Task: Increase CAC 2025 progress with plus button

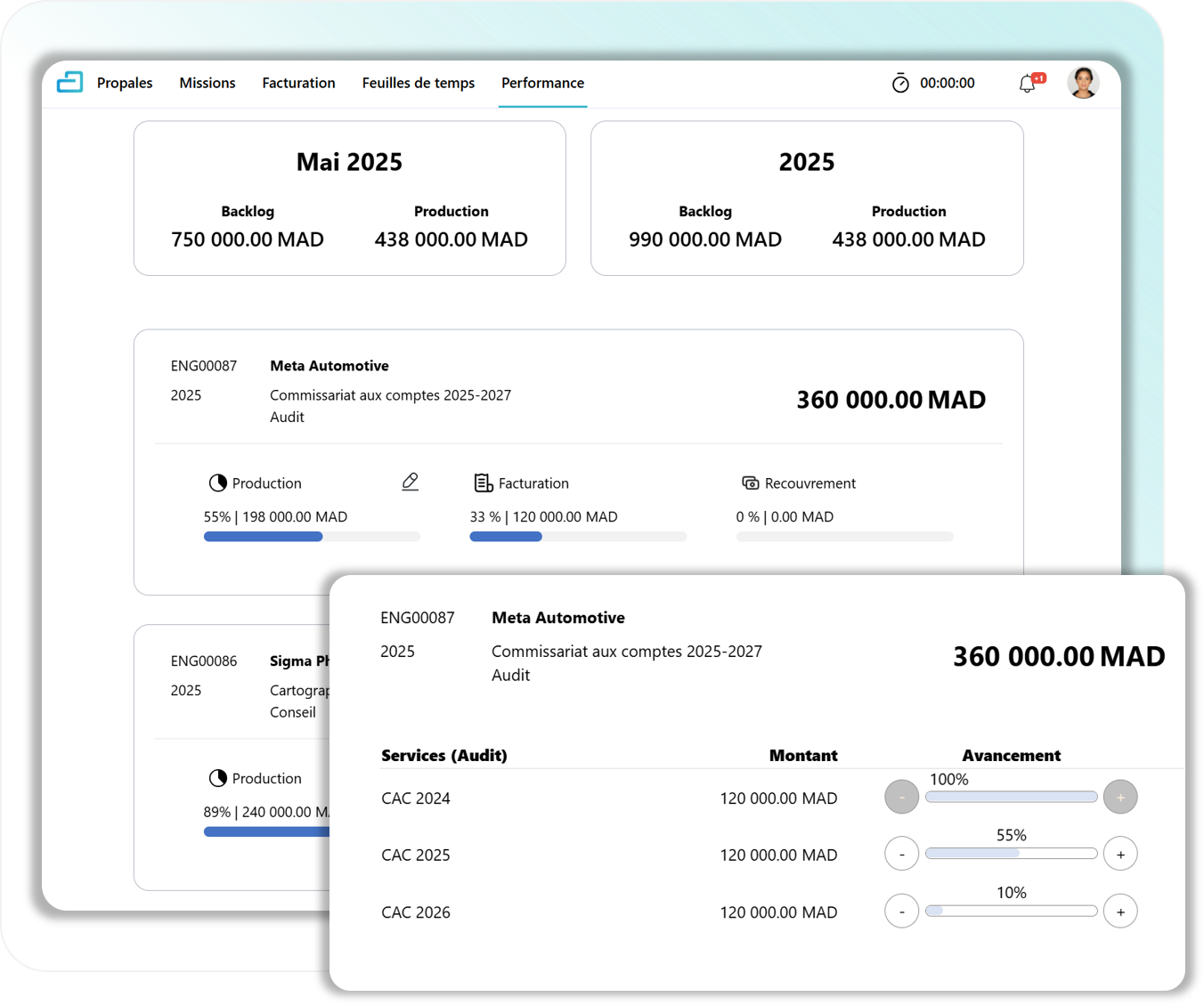Action: pyautogui.click(x=1120, y=855)
